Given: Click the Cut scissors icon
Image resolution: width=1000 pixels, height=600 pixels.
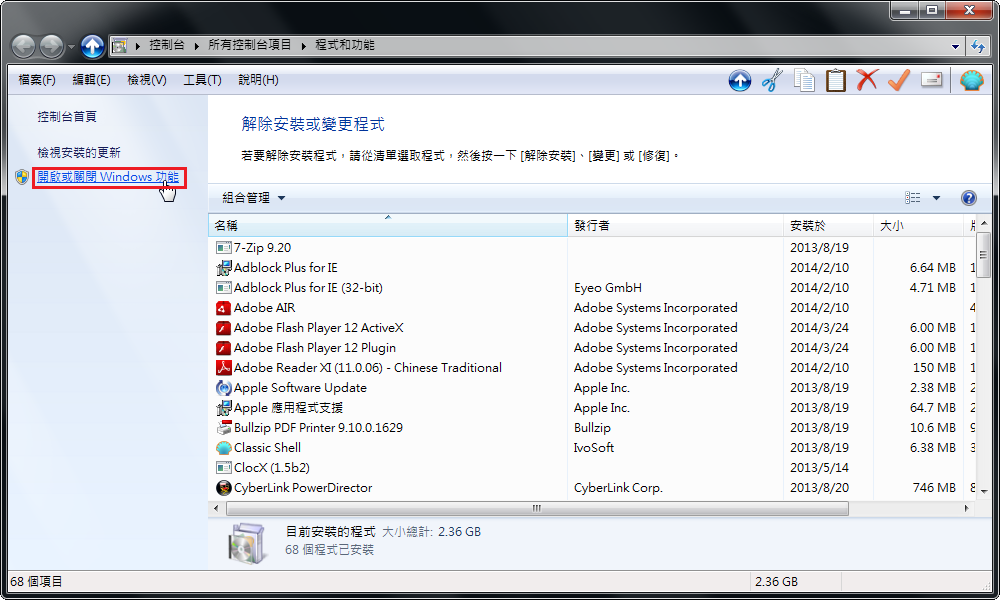Looking at the screenshot, I should coord(772,81).
